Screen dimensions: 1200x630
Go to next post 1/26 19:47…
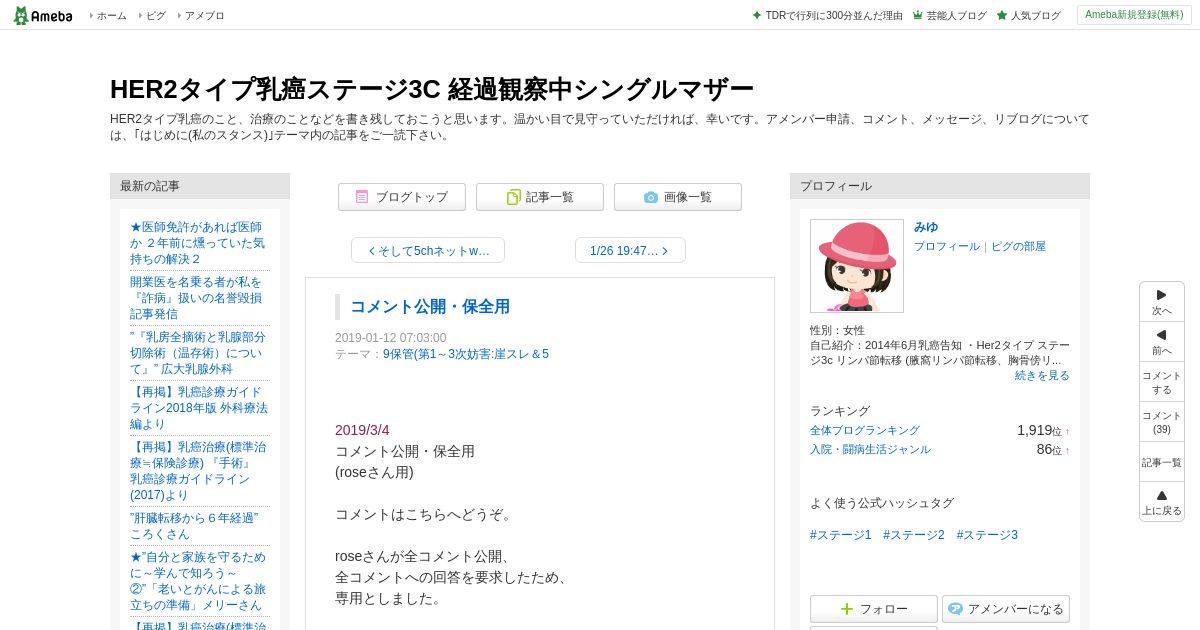630,250
